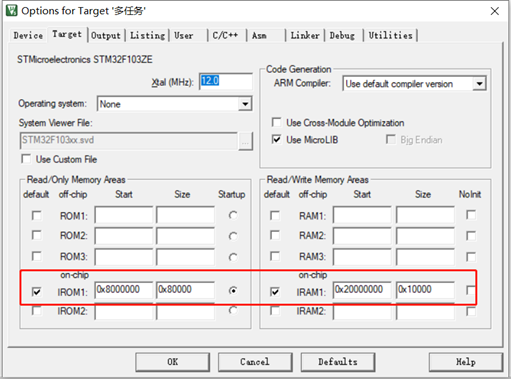The width and height of the screenshot is (511, 379).
Task: Check the ROM1 default checkbox
Action: [x=36, y=215]
